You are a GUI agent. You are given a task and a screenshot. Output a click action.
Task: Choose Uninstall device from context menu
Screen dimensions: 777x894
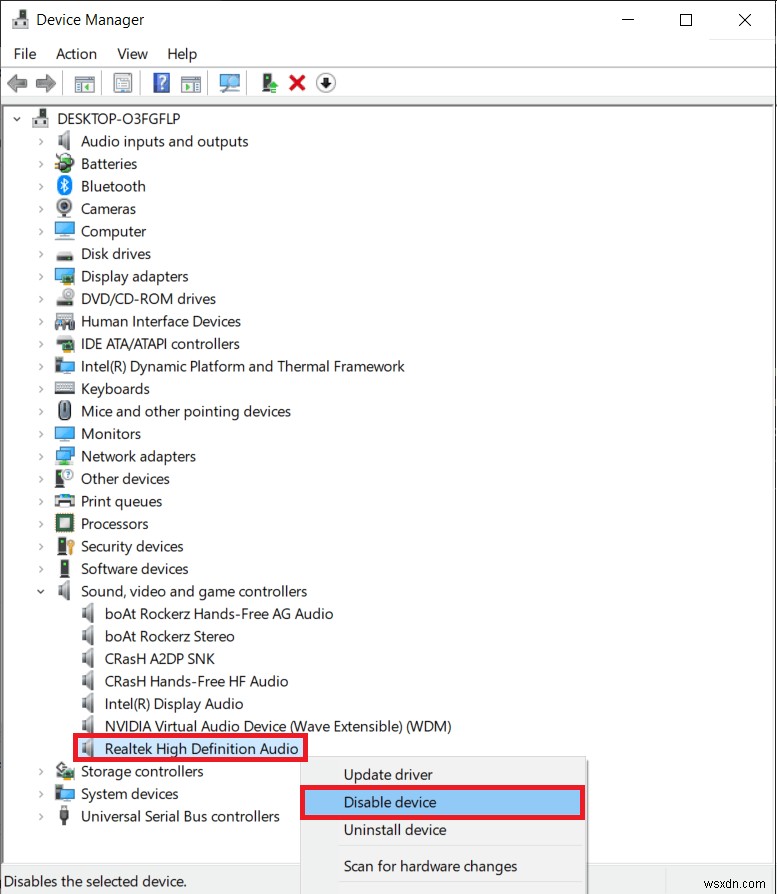click(443, 830)
